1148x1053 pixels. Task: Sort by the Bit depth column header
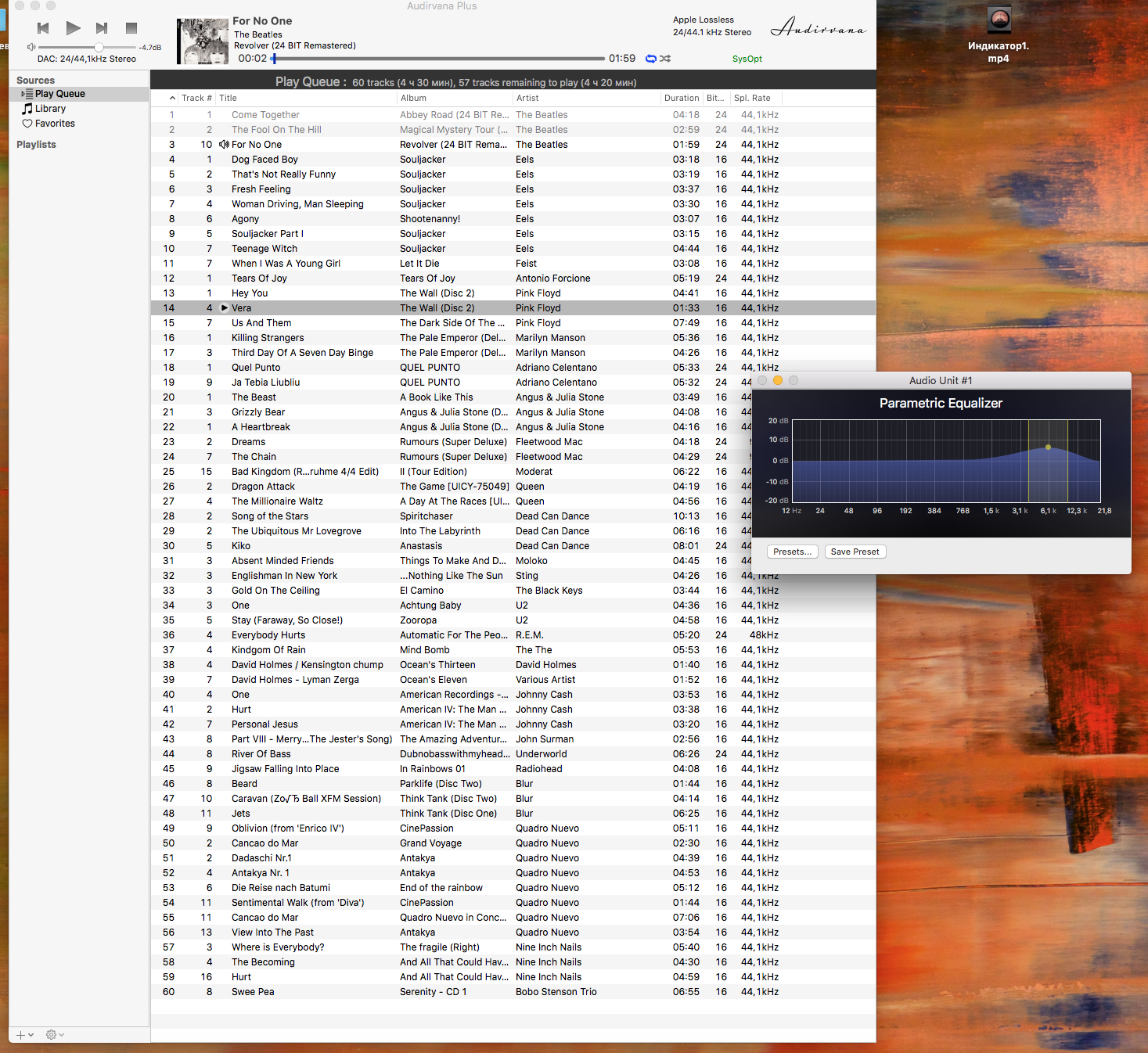tap(715, 99)
